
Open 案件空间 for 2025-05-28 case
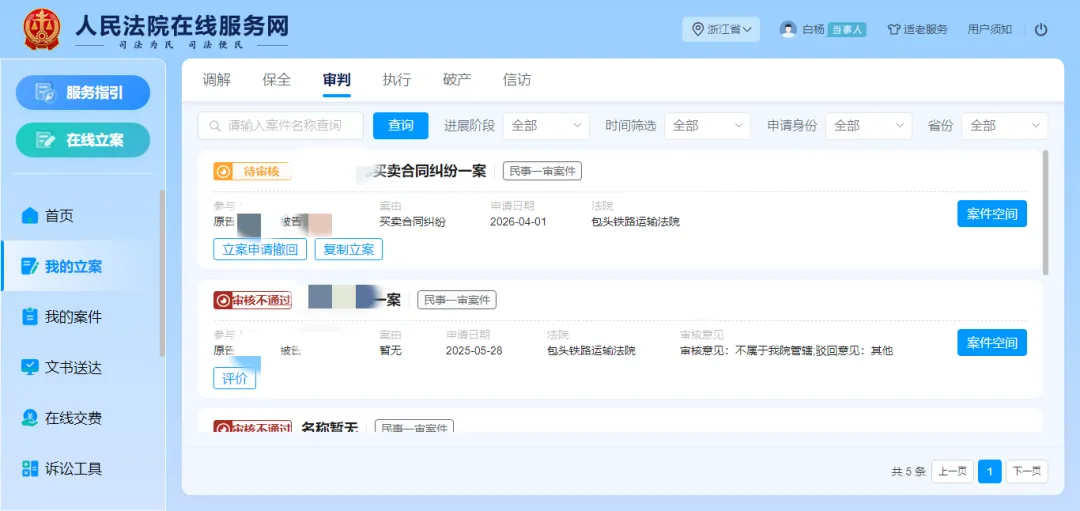[992, 342]
